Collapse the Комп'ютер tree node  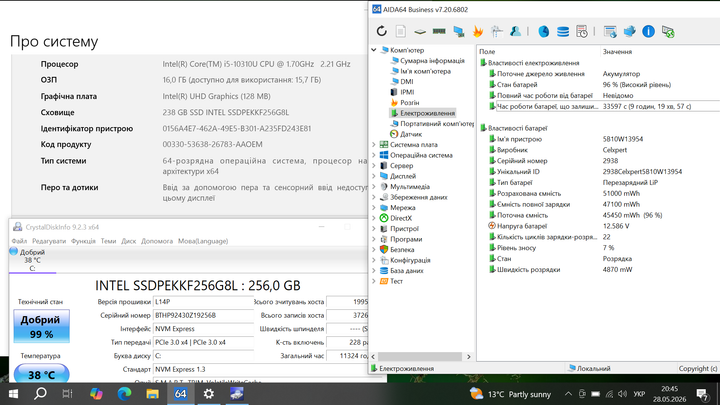[374, 50]
